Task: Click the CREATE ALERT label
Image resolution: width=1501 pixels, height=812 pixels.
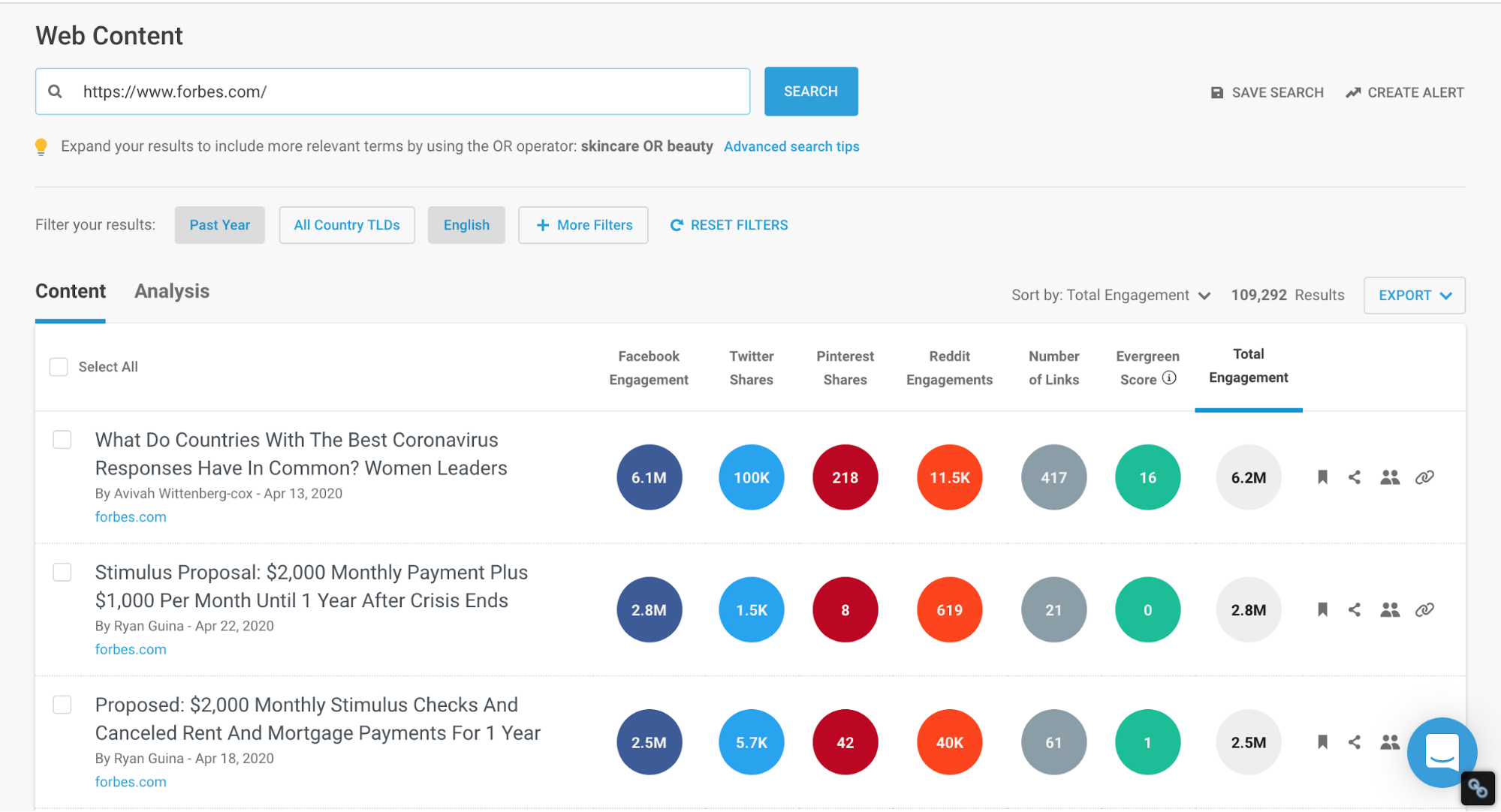Action: click(x=1415, y=92)
